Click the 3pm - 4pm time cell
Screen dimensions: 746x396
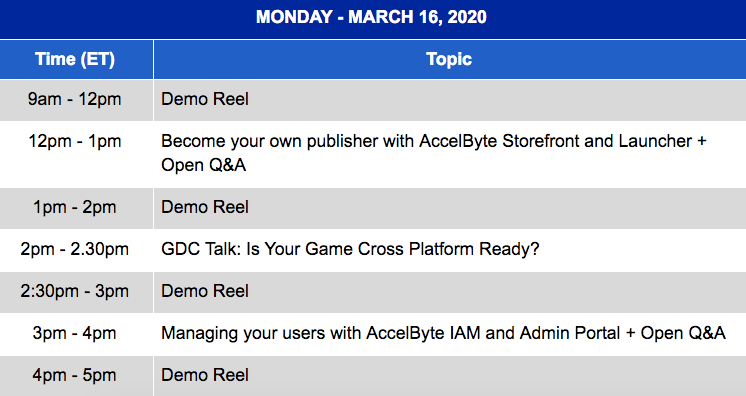coord(75,333)
